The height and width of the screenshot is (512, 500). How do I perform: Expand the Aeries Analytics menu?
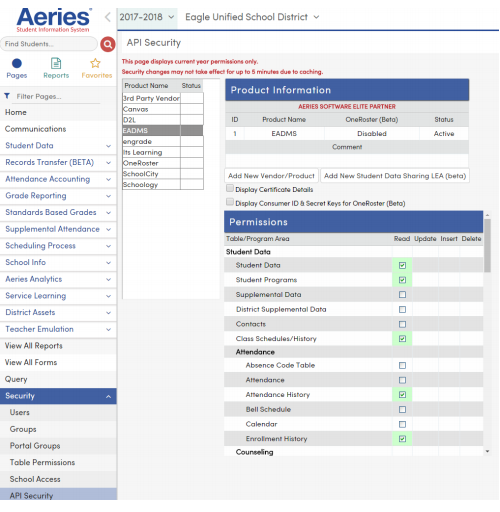[58, 279]
